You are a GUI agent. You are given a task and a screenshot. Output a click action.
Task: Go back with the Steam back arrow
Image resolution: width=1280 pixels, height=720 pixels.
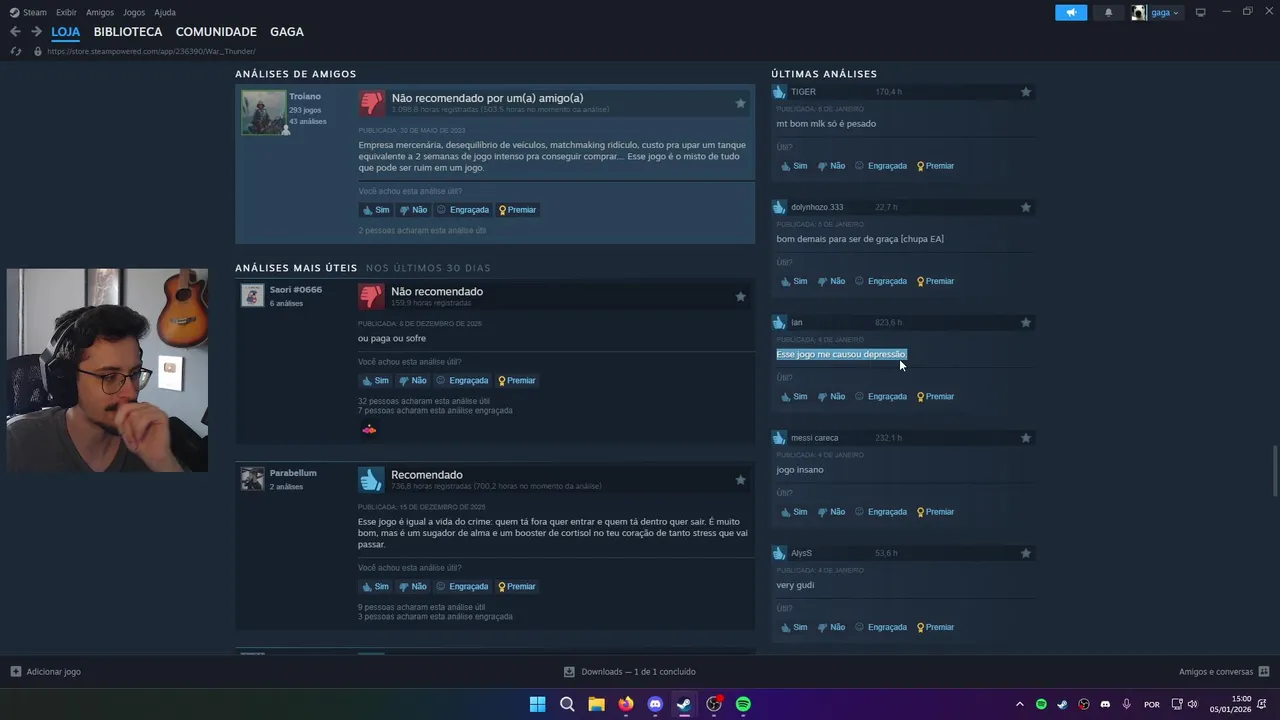click(x=15, y=32)
